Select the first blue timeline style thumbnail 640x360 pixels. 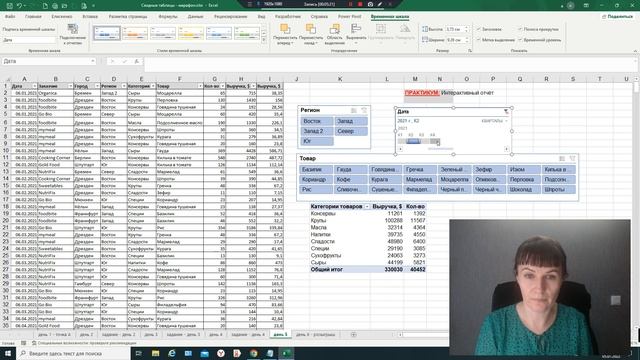tap(107, 33)
